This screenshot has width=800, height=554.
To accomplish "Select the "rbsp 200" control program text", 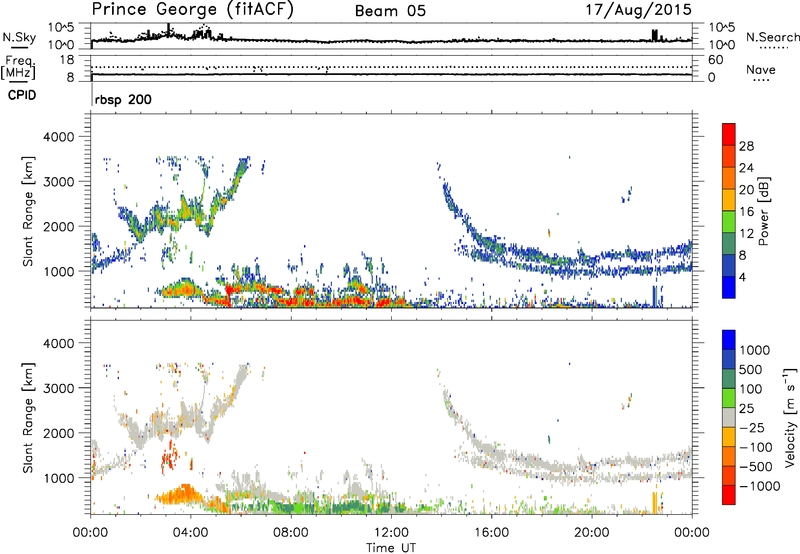I will click(123, 99).
